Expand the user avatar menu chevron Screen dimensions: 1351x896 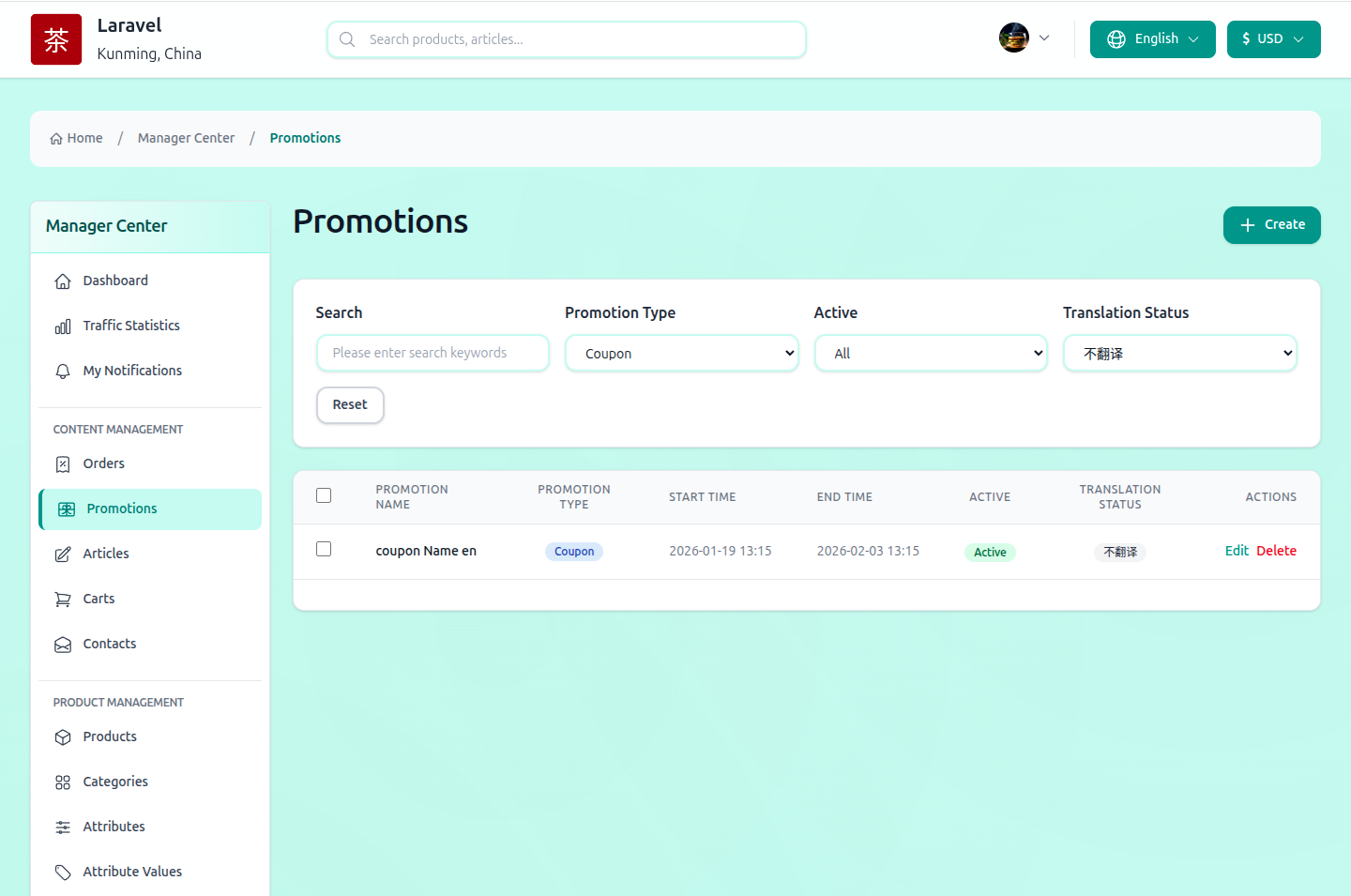click(x=1044, y=38)
